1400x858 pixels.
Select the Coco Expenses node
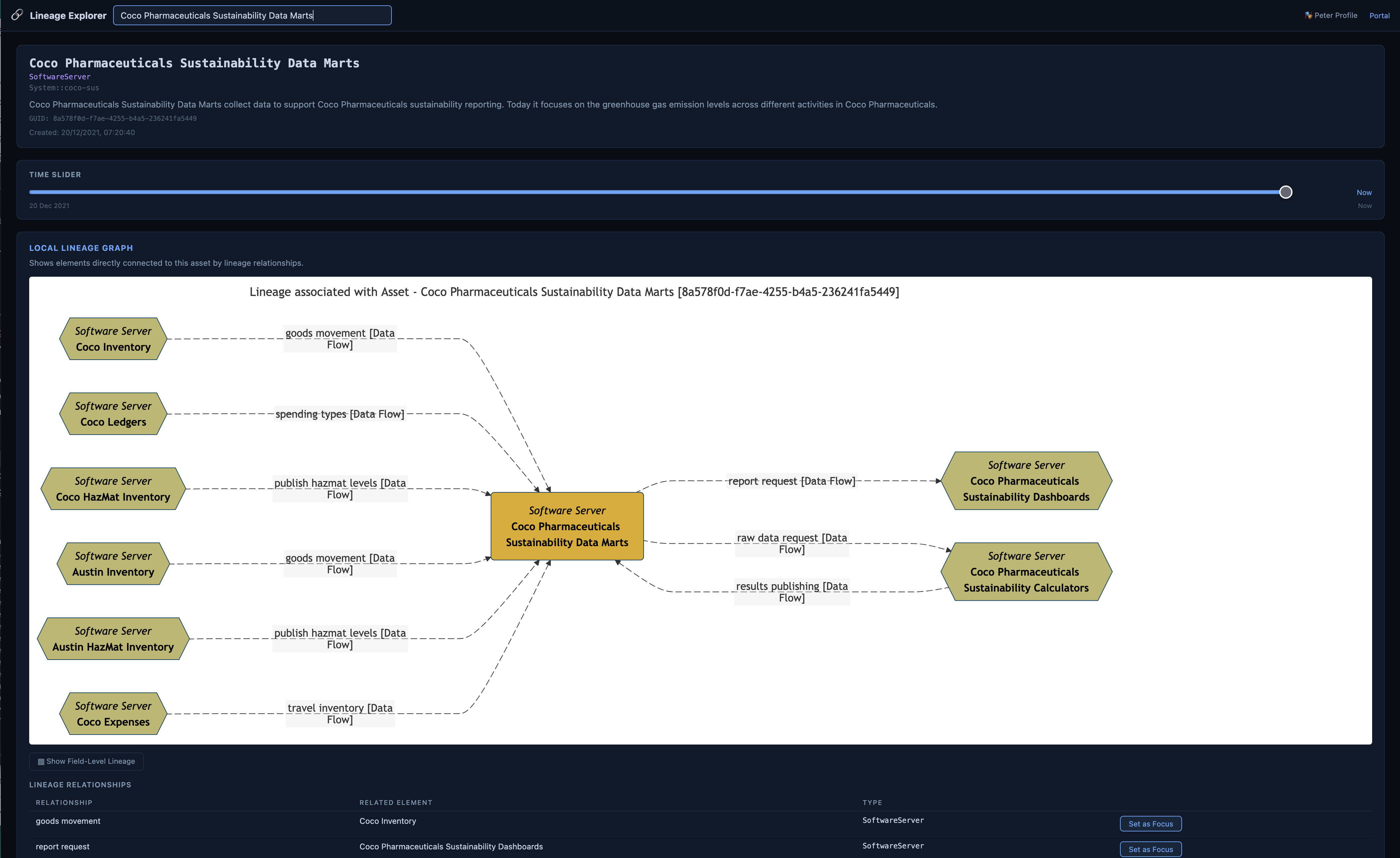[x=113, y=714]
